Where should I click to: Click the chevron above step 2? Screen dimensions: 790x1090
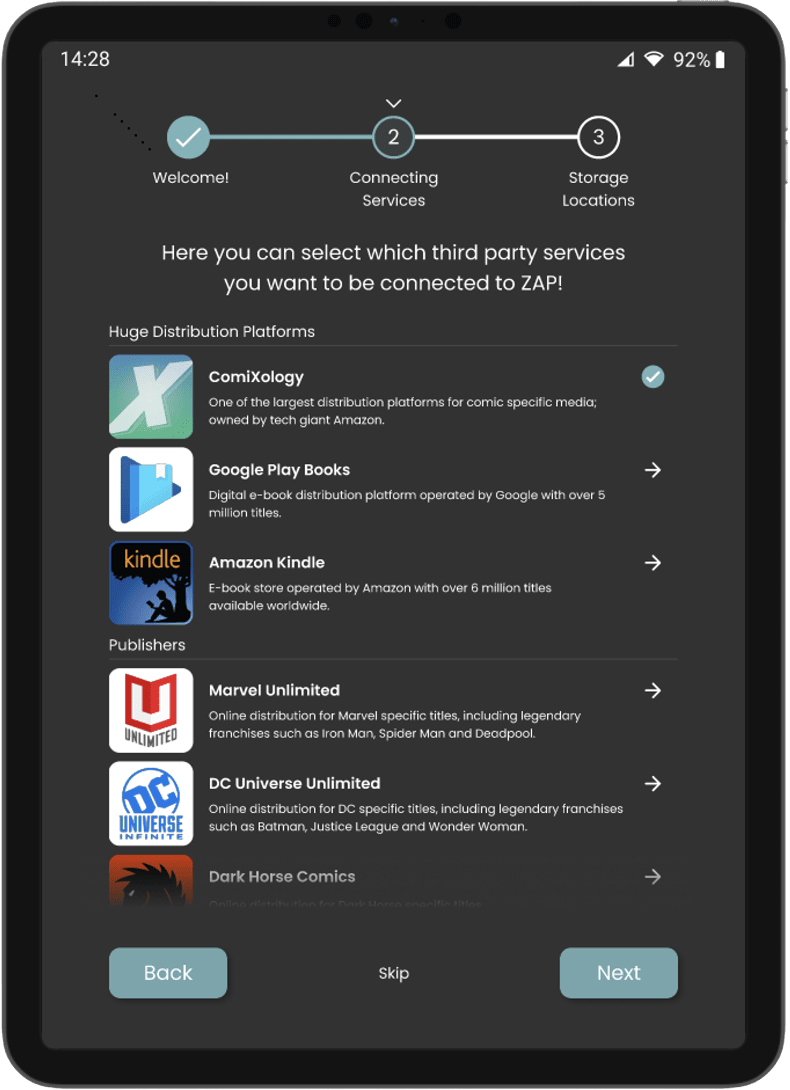click(394, 104)
